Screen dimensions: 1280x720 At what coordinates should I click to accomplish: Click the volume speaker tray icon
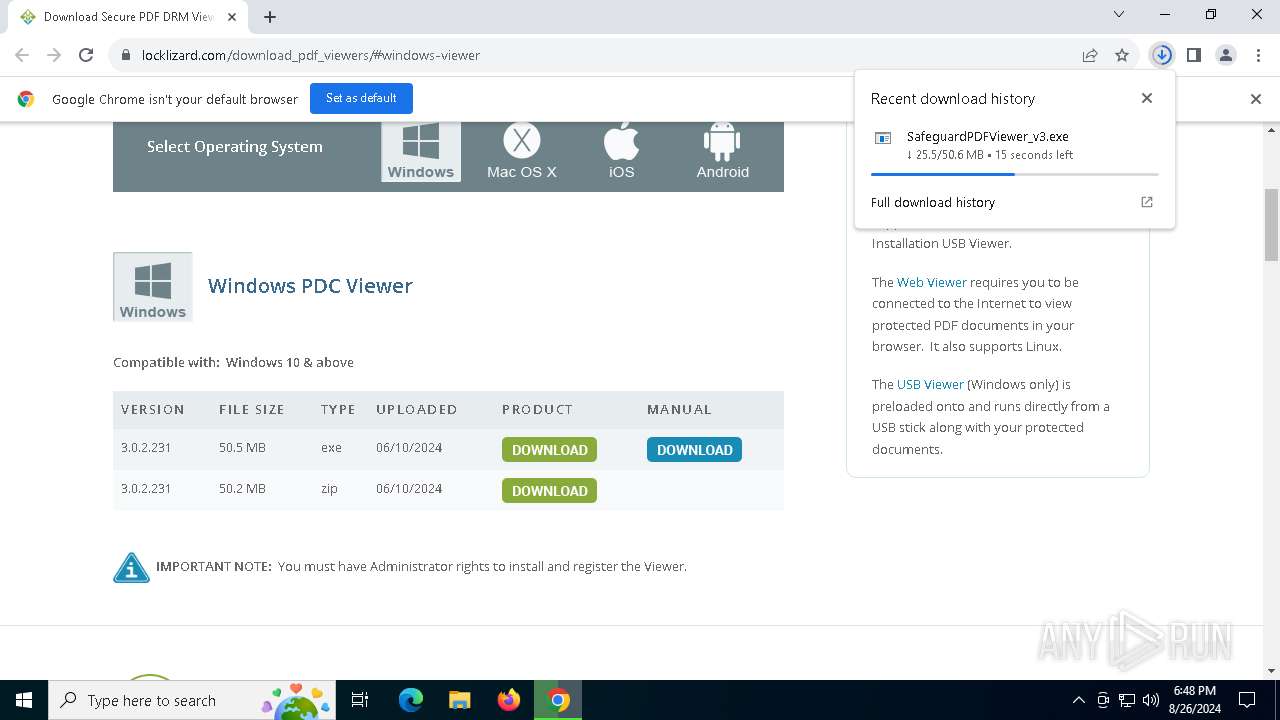click(1150, 700)
